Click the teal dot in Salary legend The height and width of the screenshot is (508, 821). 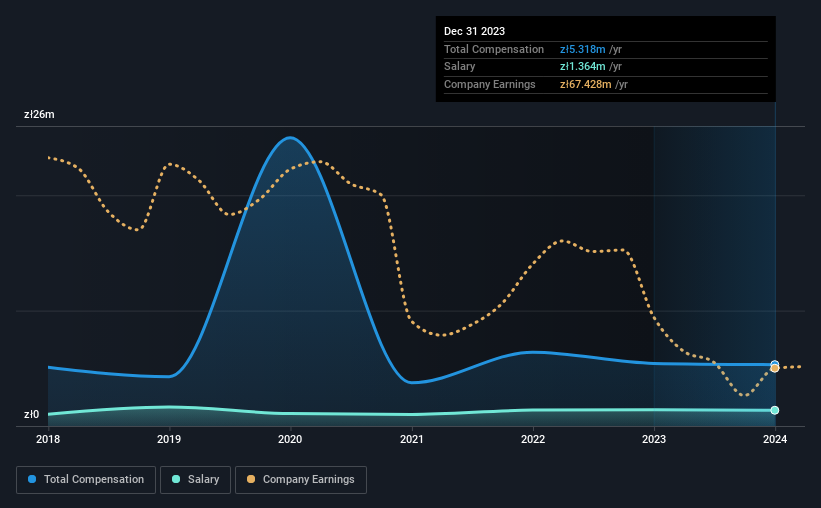[176, 479]
